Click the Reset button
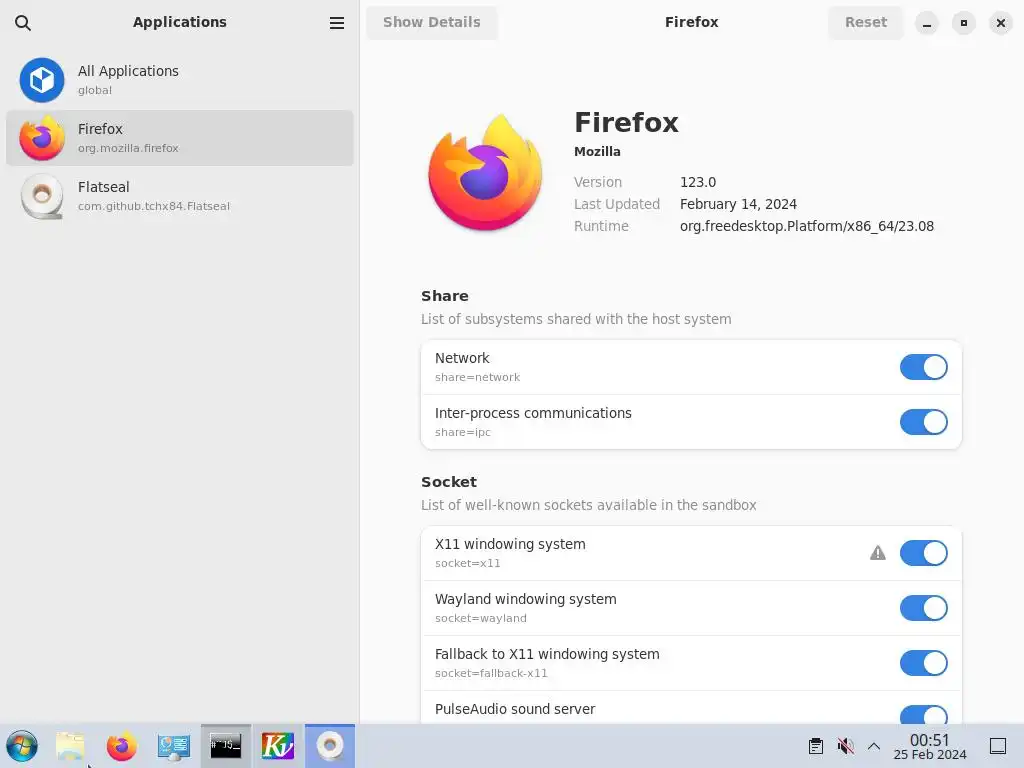 (x=865, y=22)
